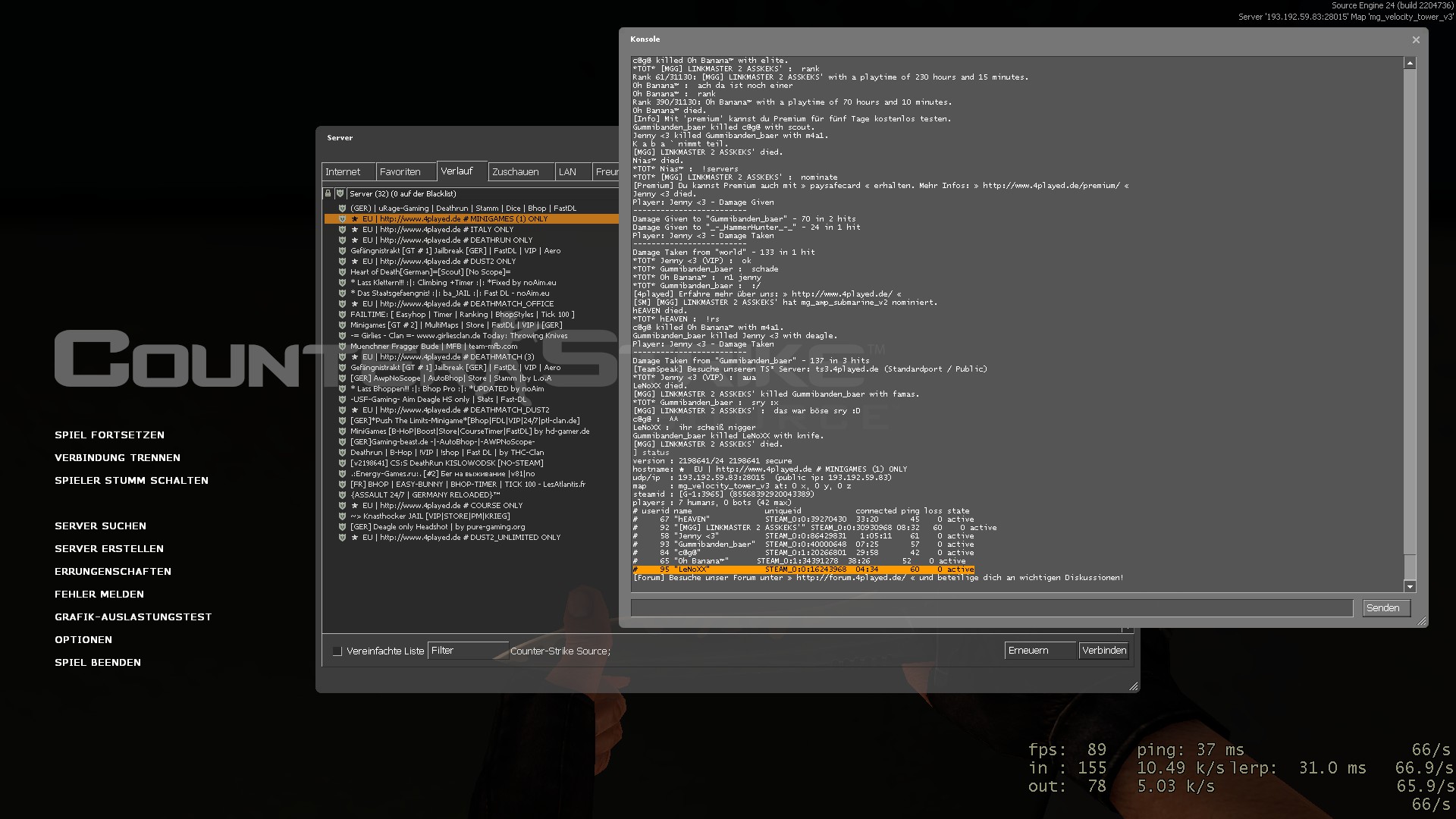
Task: Click the password lock column header icon
Action: coord(328,193)
